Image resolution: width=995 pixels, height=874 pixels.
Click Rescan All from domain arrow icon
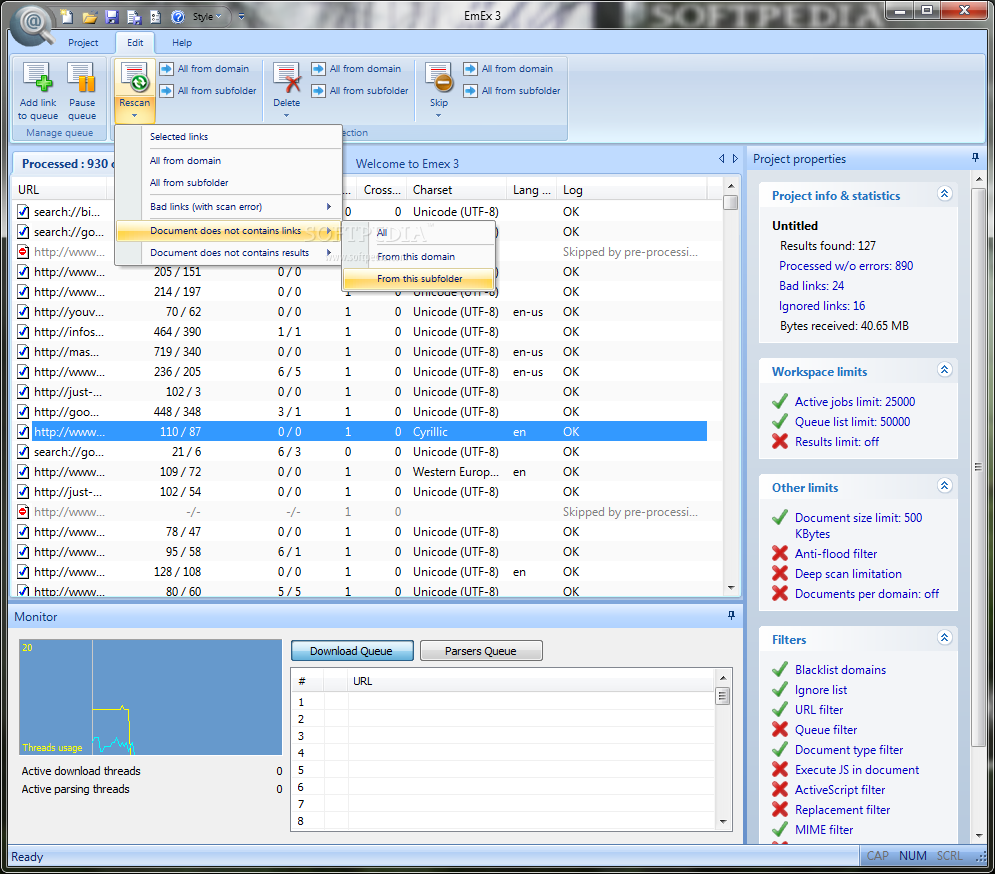166,69
